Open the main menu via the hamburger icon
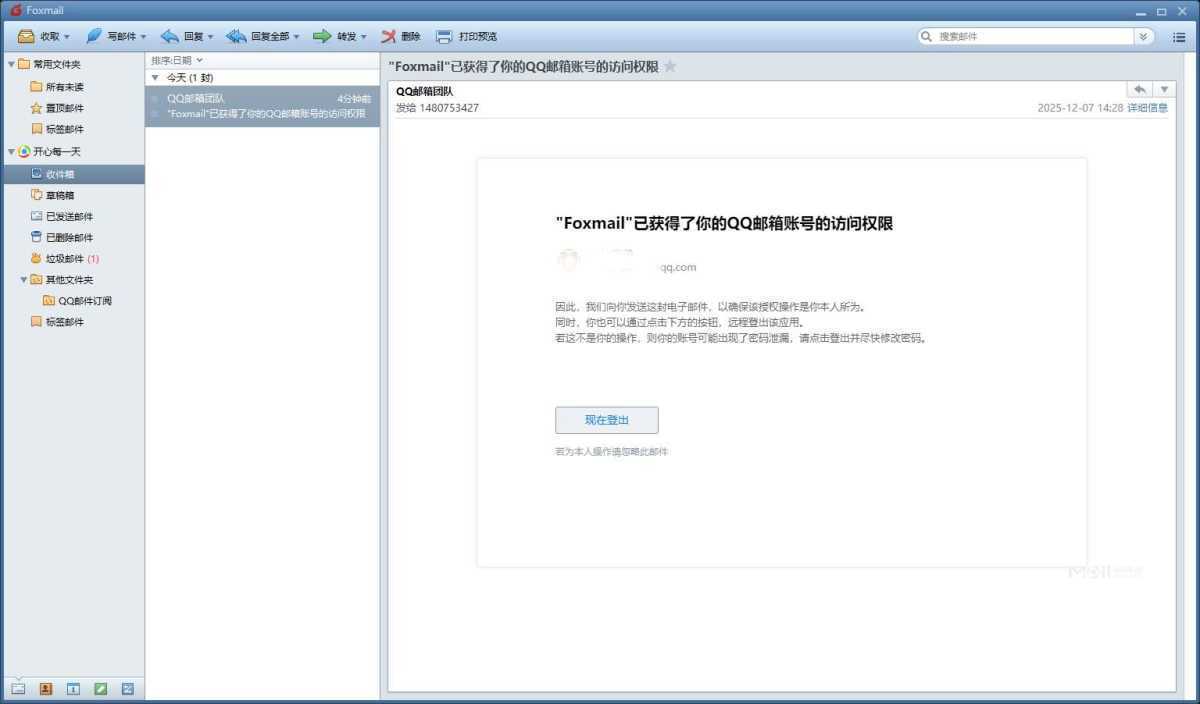This screenshot has width=1200, height=704. click(x=1178, y=36)
